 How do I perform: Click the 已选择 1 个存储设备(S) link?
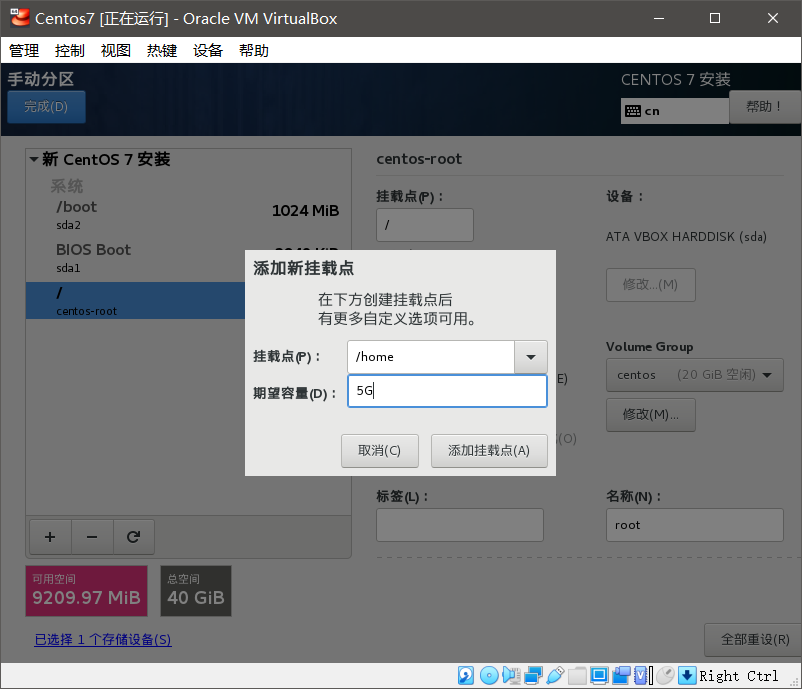[x=102, y=640]
